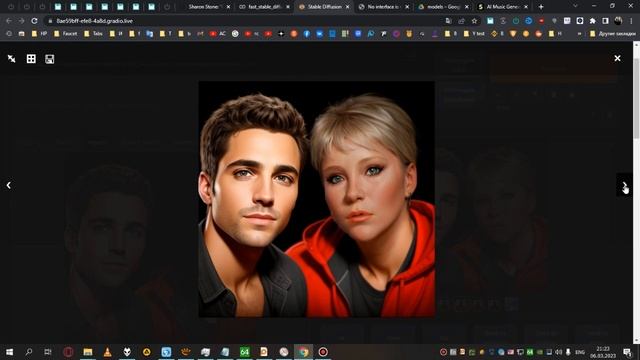Open Windows taskbar search

click(29, 352)
